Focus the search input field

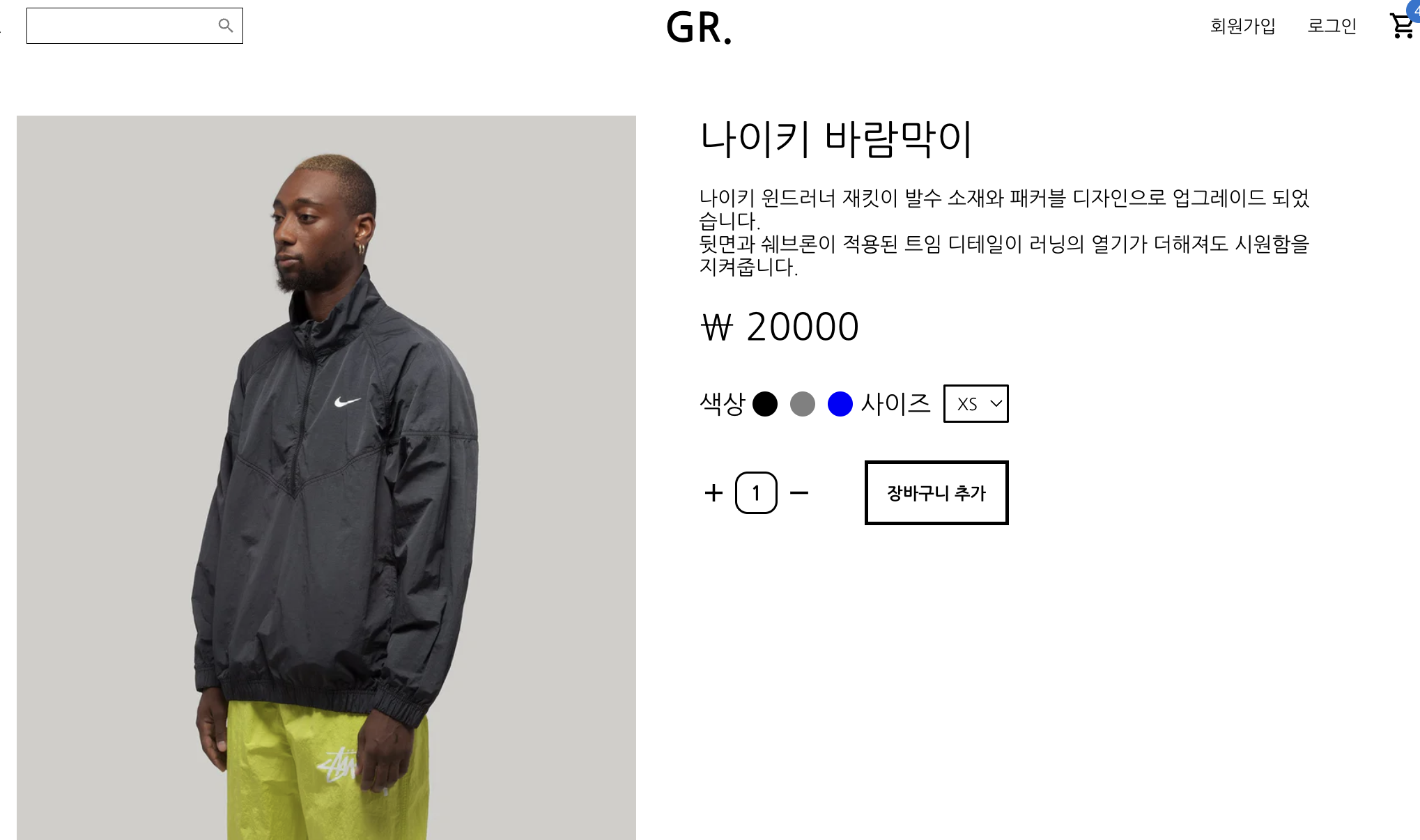pyautogui.click(x=122, y=26)
